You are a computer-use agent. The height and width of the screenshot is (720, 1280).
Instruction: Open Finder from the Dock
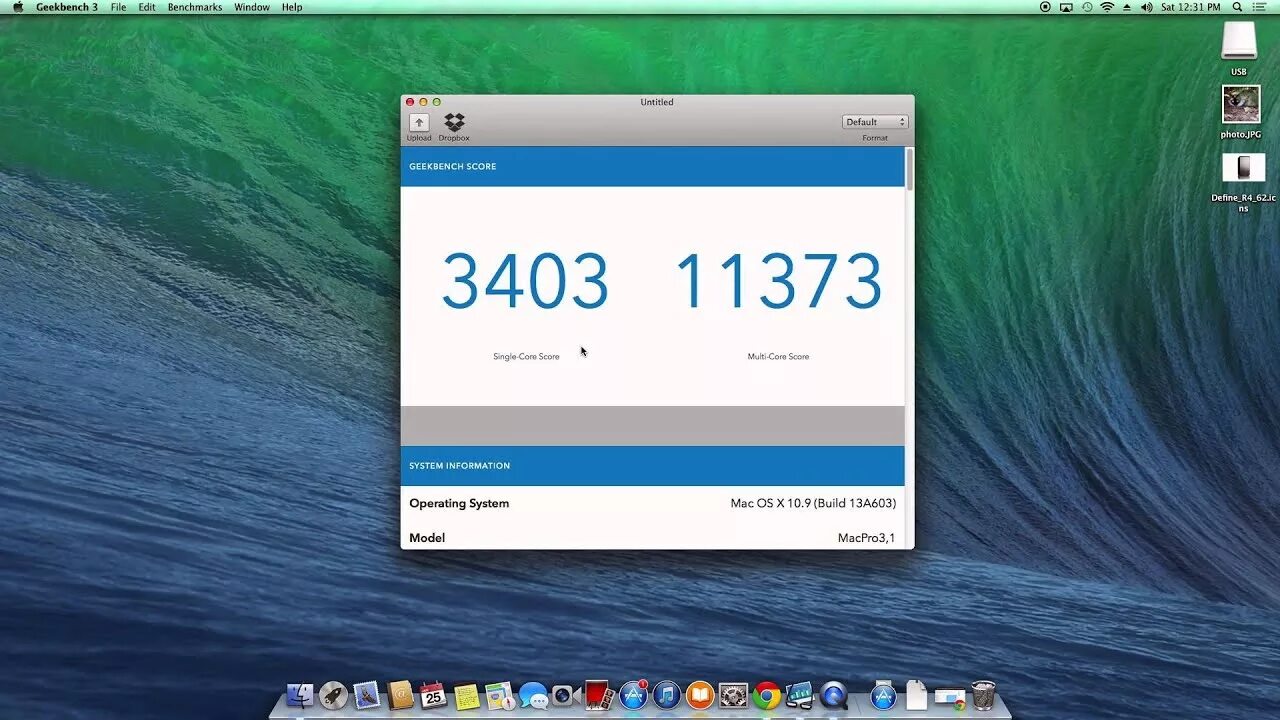tap(299, 695)
